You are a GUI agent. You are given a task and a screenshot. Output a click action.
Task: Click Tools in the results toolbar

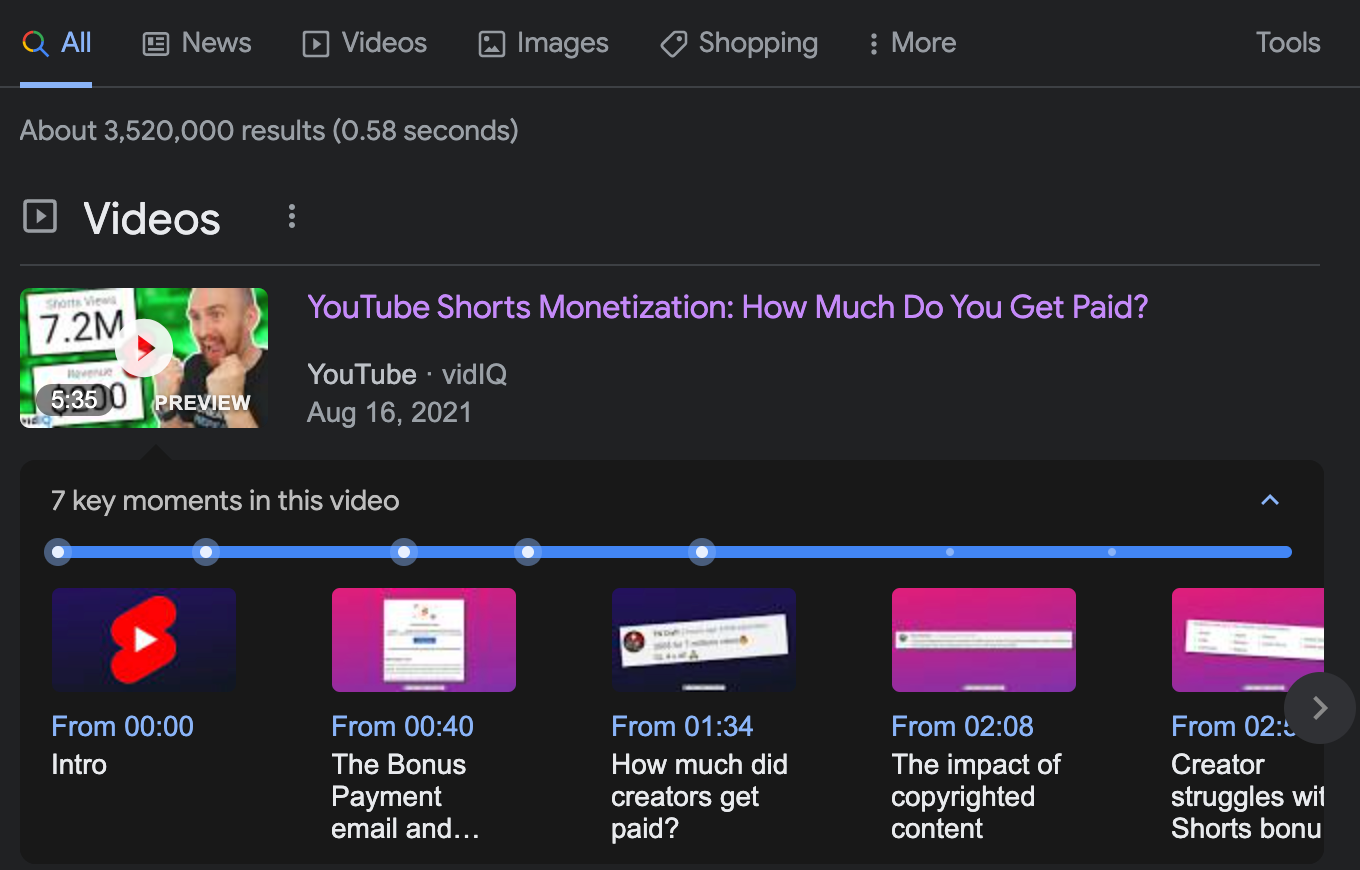point(1287,43)
